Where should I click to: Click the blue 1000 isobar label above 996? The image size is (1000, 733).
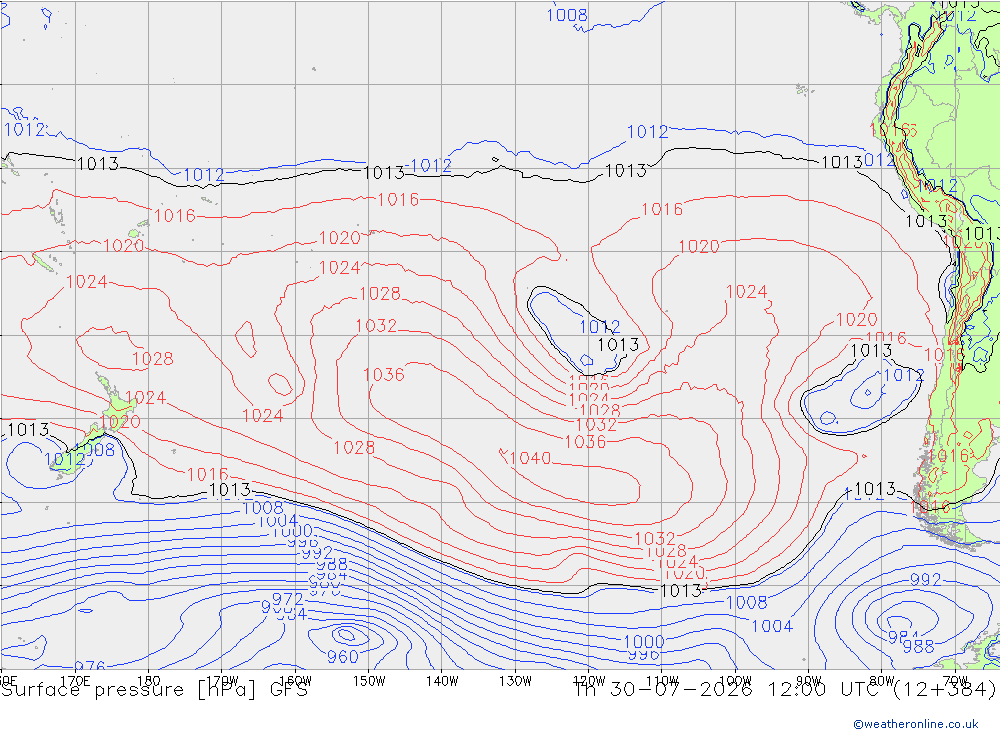643,640
